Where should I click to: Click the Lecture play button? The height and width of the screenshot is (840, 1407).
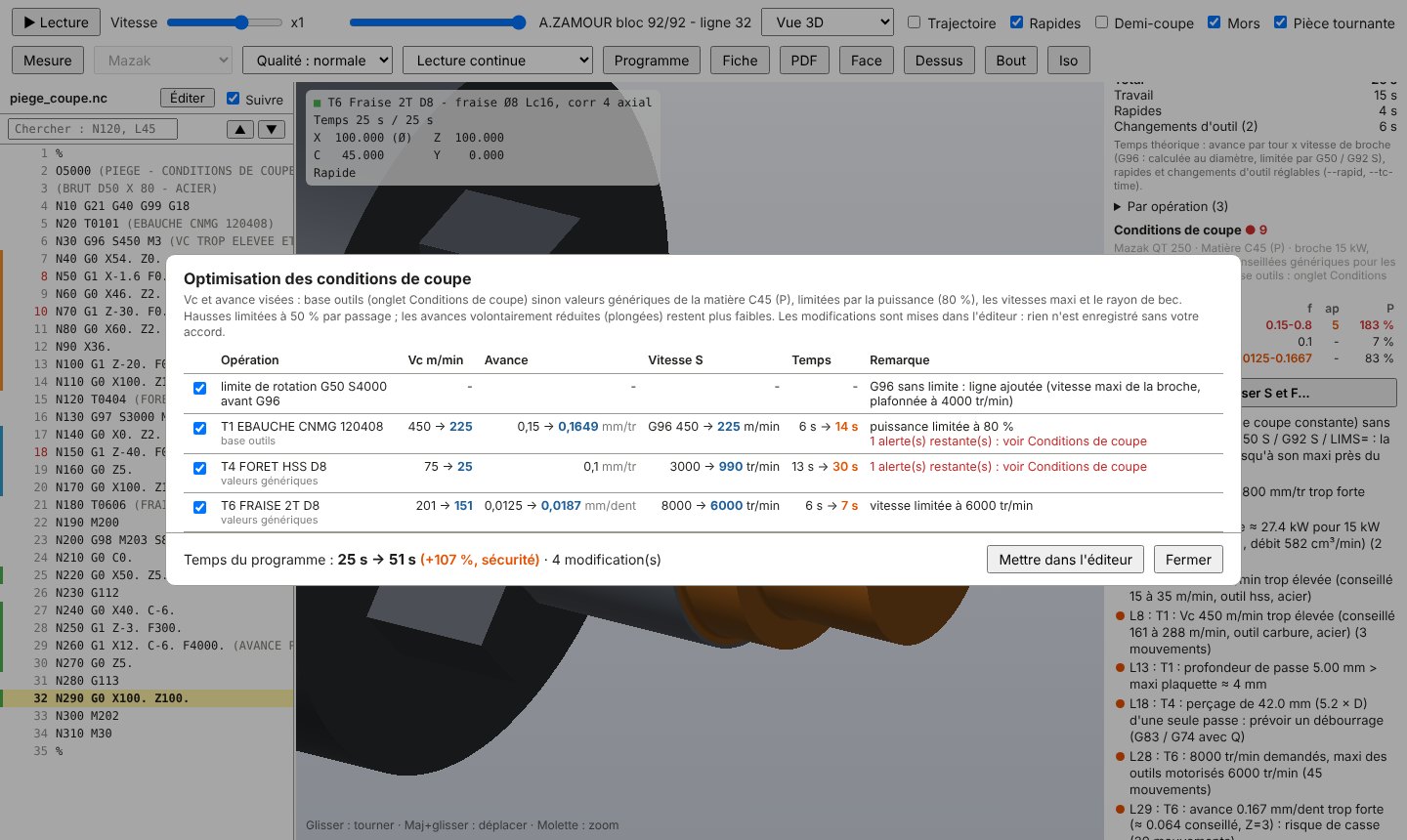pos(56,21)
